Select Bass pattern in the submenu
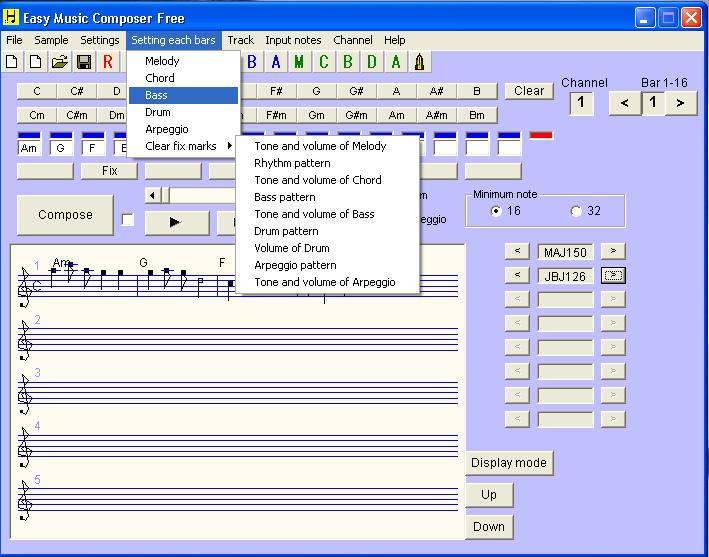Image resolution: width=709 pixels, height=557 pixels. click(328, 197)
